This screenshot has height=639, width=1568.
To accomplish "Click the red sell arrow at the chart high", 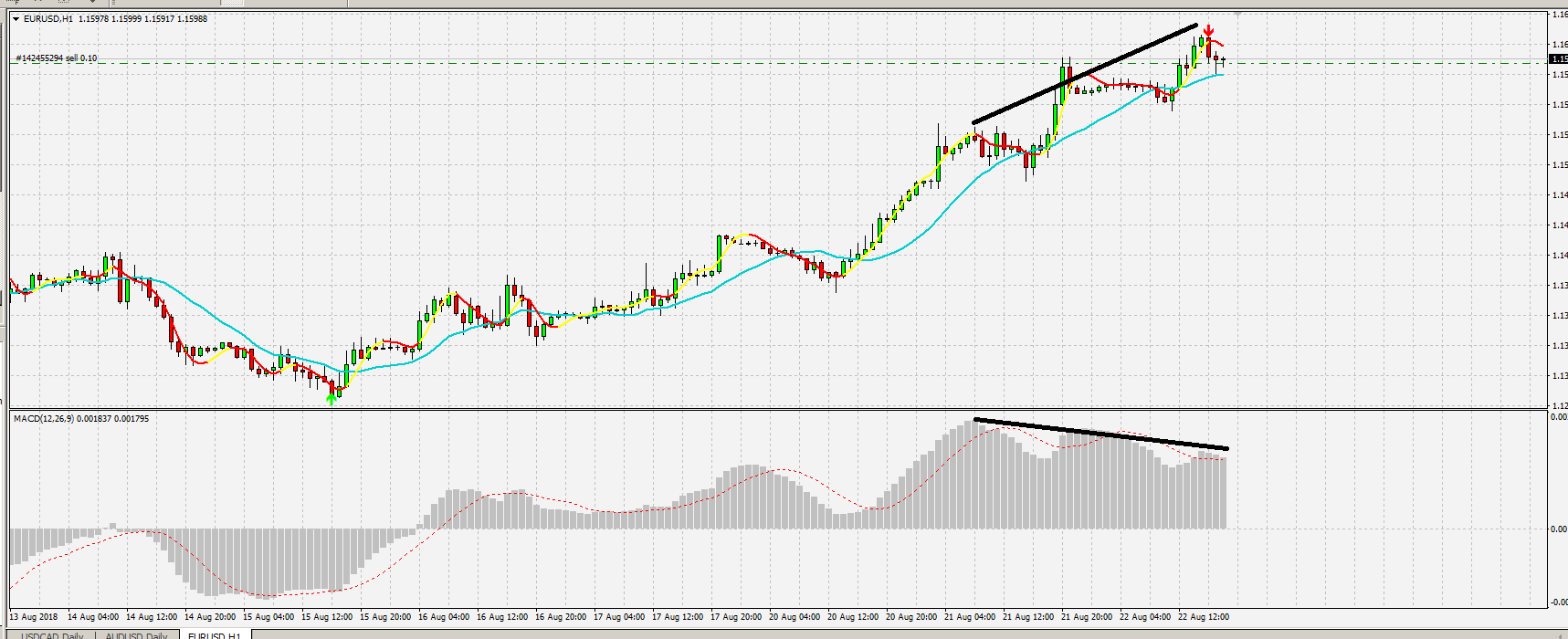I will click(x=1208, y=31).
